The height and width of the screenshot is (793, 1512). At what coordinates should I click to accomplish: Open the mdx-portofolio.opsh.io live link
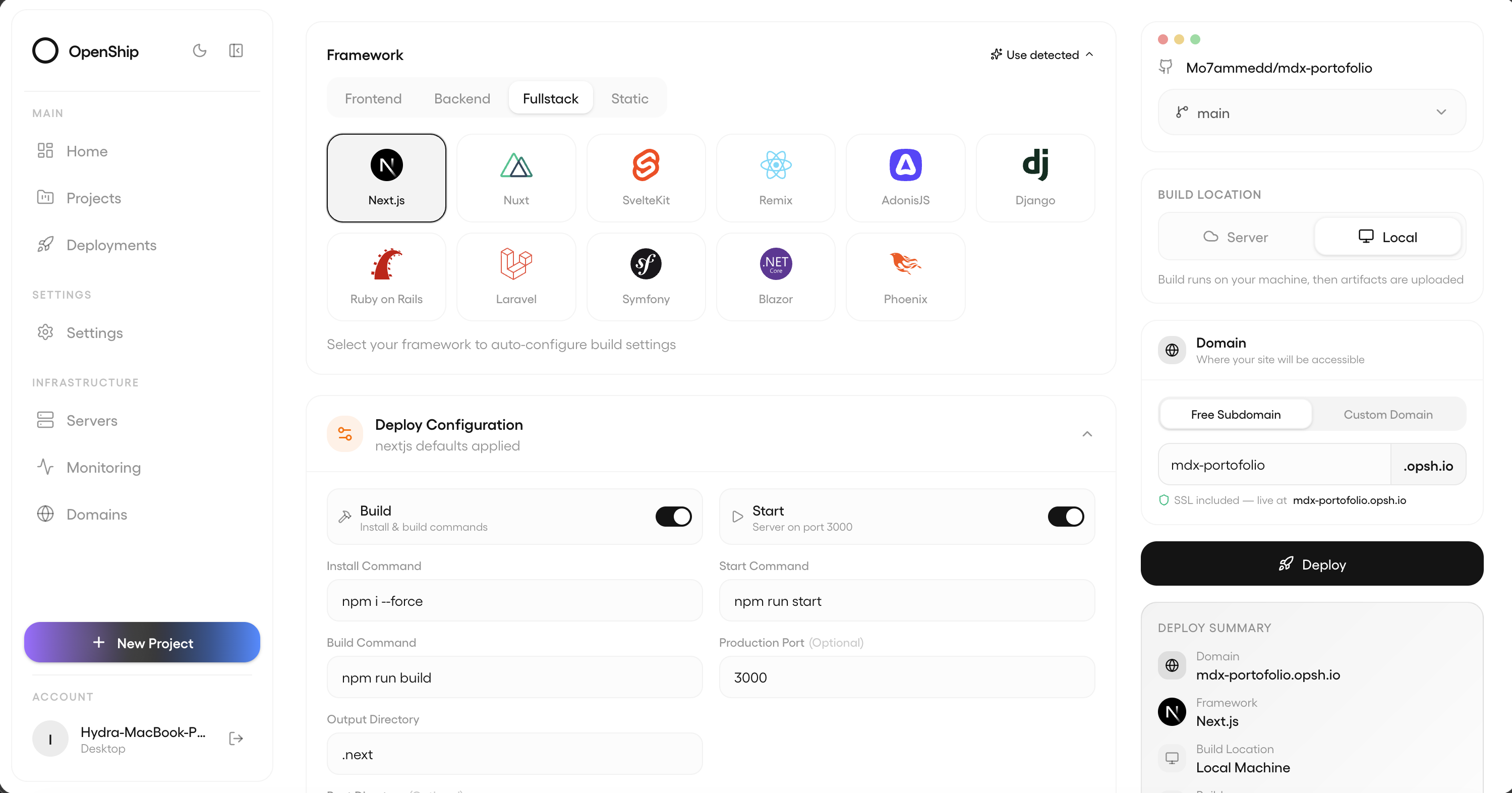pos(1350,500)
